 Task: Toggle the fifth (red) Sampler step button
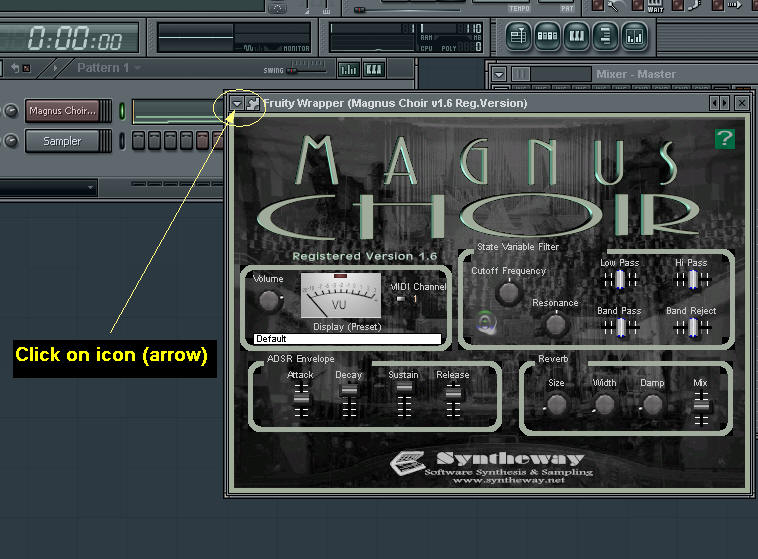[x=202, y=141]
